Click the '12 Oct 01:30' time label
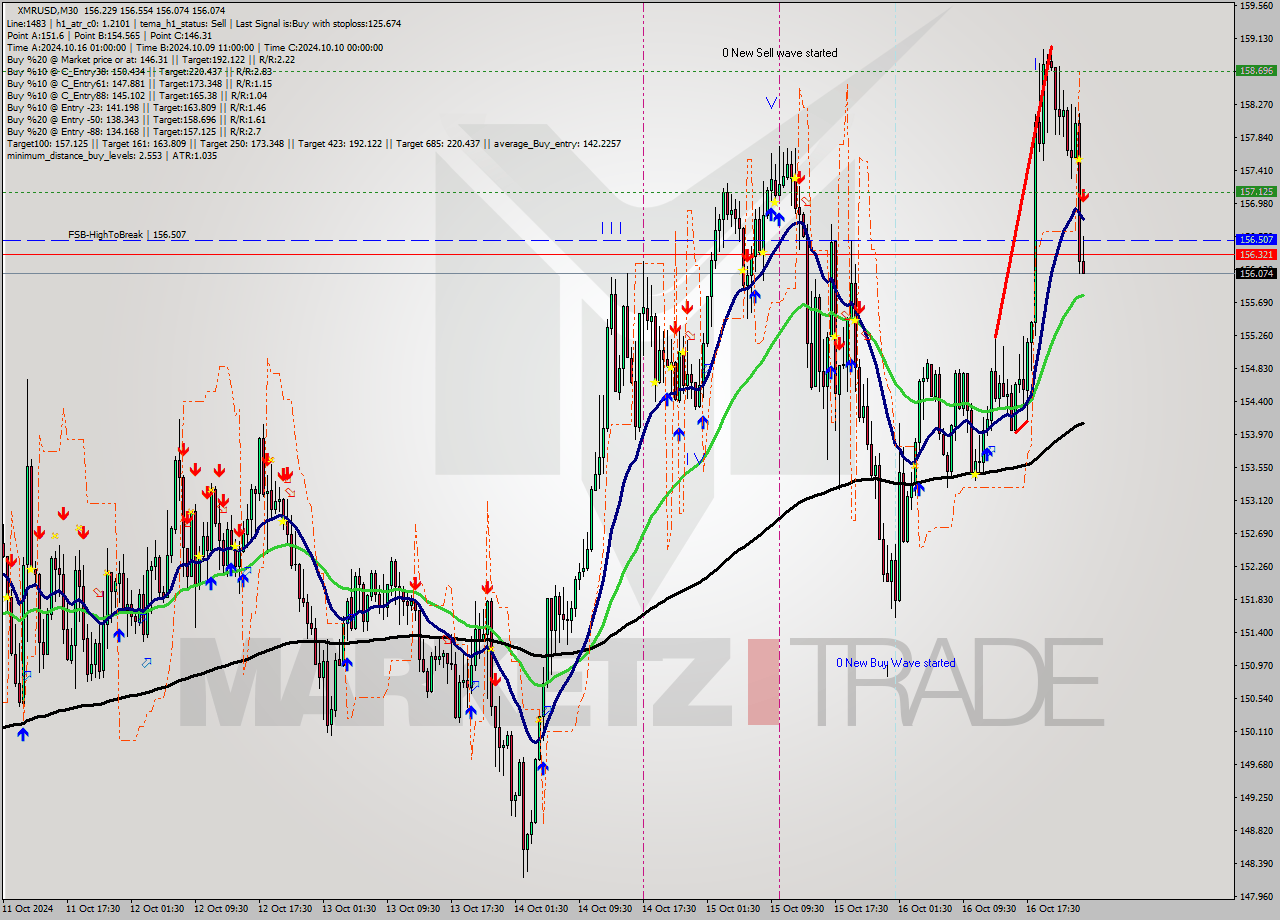This screenshot has width=1280, height=920. point(157,909)
